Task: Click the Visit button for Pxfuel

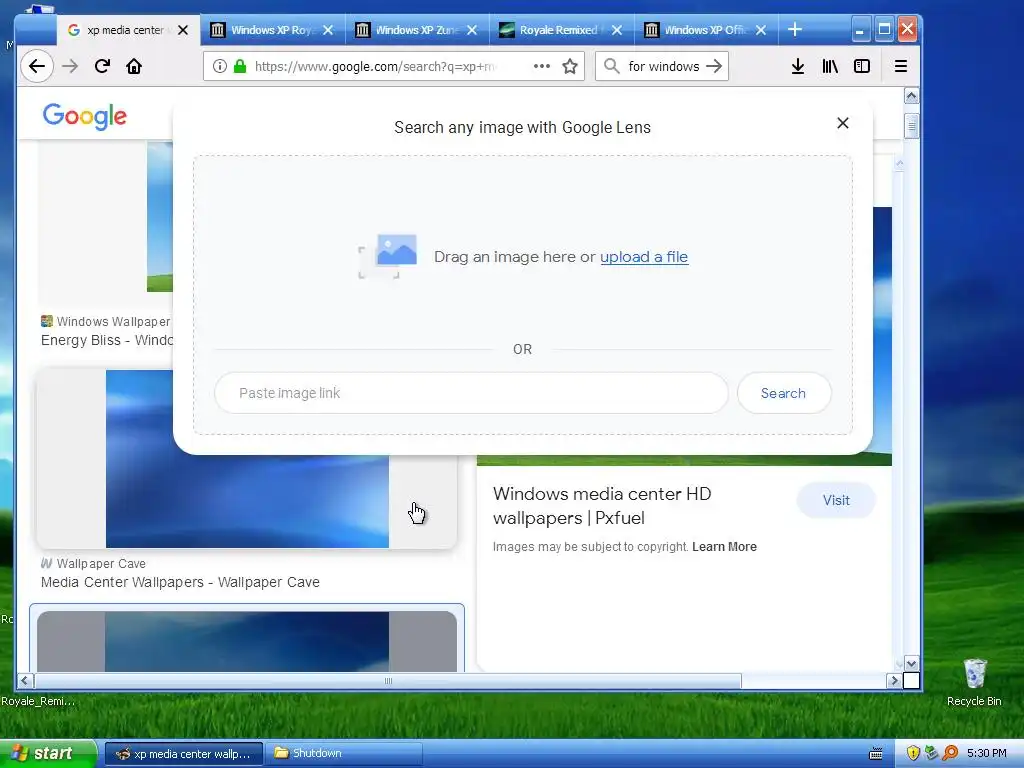Action: [x=836, y=500]
